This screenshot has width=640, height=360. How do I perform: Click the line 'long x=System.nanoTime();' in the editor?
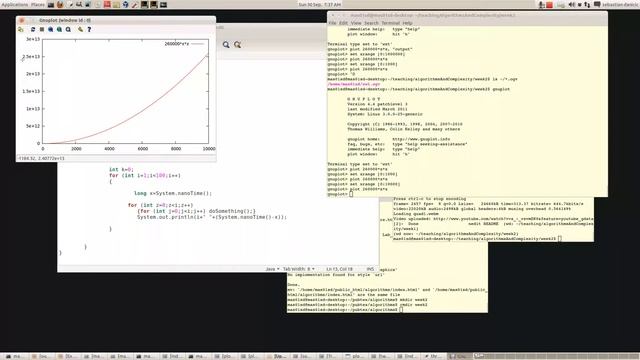(173, 193)
